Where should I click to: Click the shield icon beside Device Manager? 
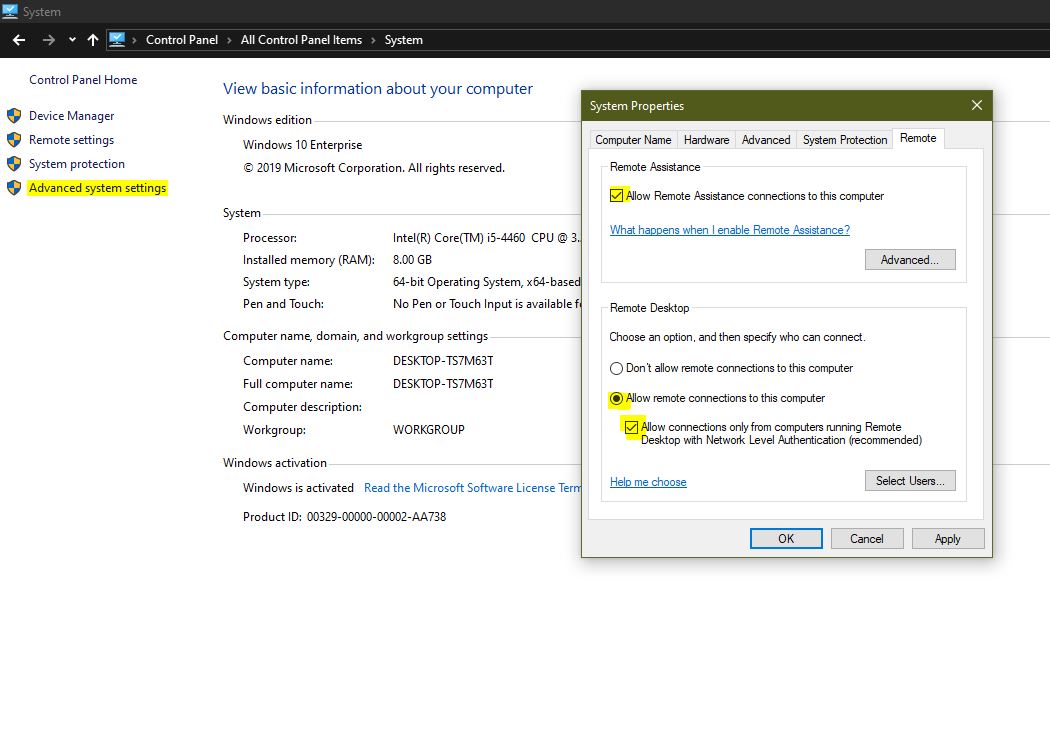click(x=14, y=116)
